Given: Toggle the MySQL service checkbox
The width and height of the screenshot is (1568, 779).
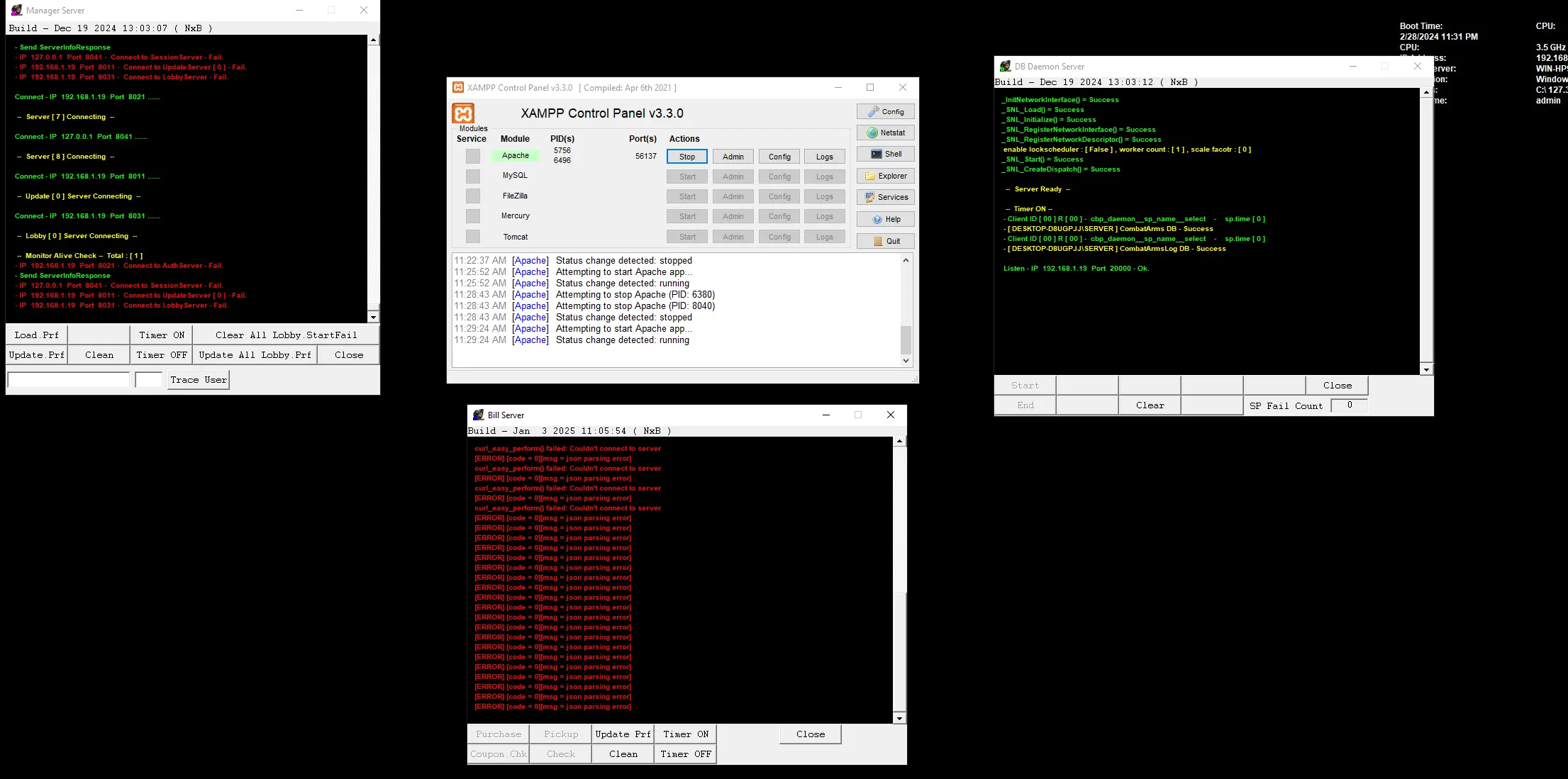Looking at the screenshot, I should pyautogui.click(x=473, y=176).
